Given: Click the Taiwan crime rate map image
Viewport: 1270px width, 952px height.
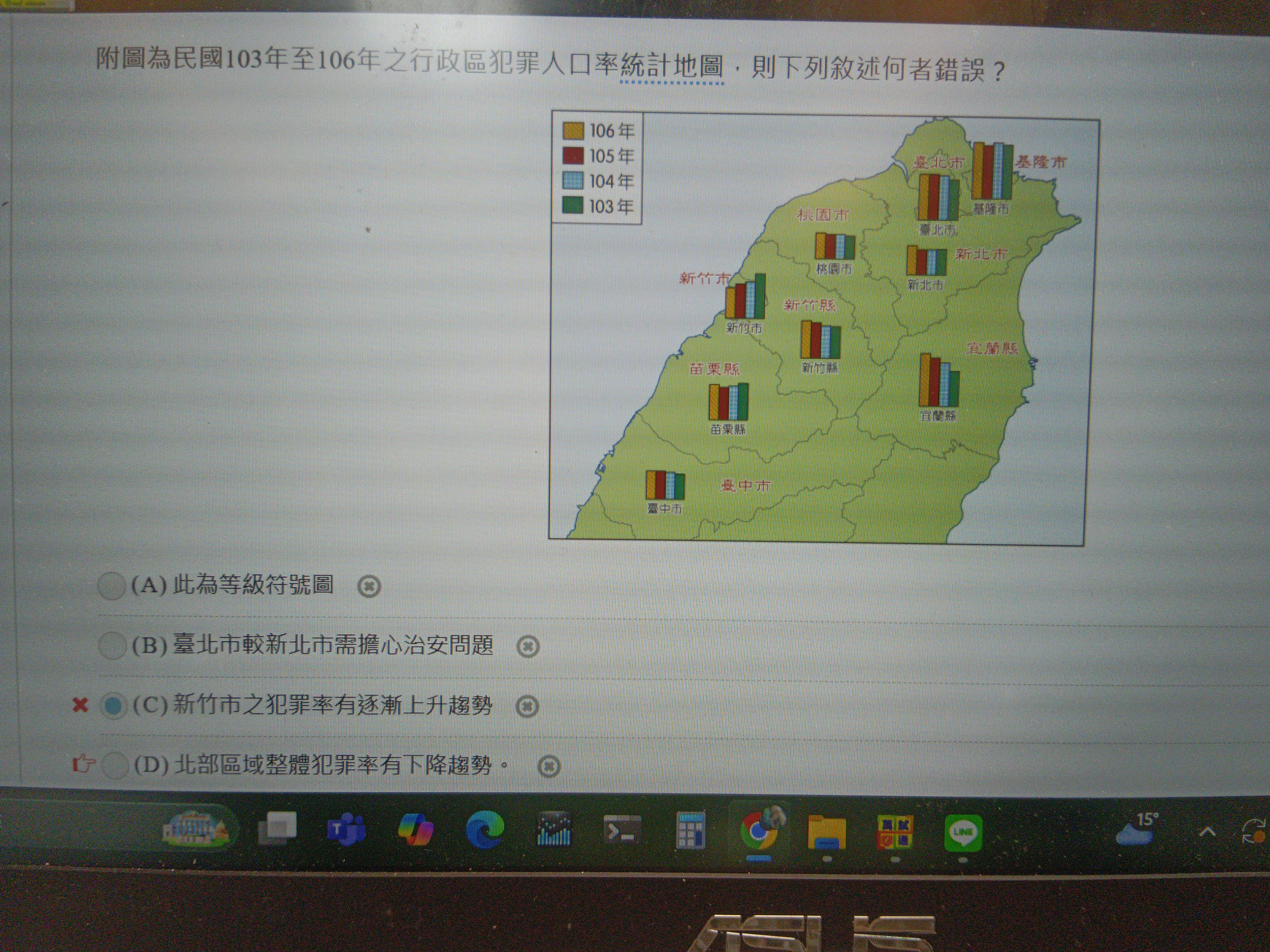Looking at the screenshot, I should point(824,329).
